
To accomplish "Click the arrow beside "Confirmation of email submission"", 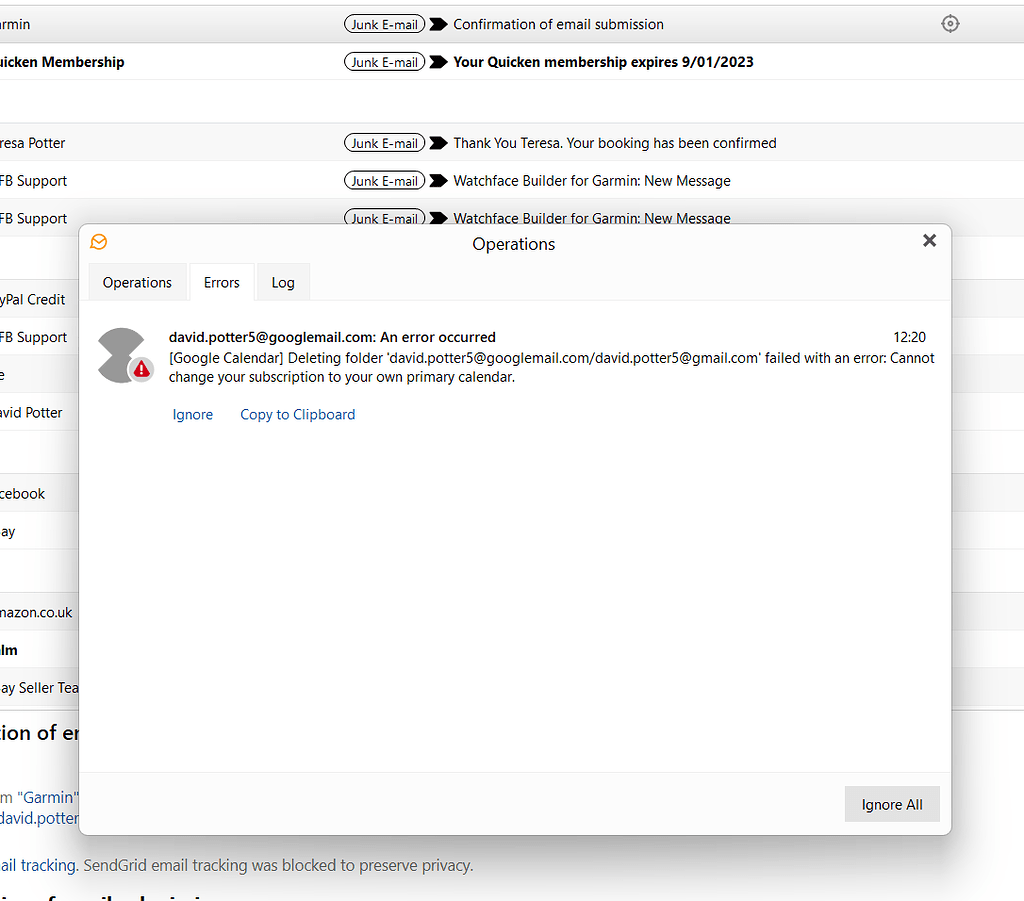I will 438,24.
